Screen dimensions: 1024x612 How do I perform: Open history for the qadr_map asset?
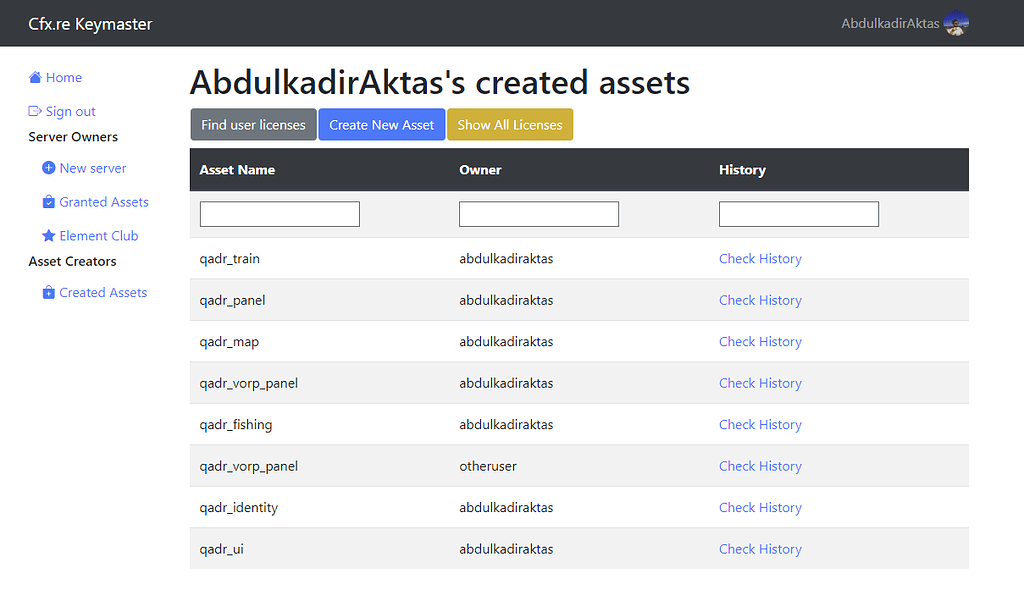[760, 341]
